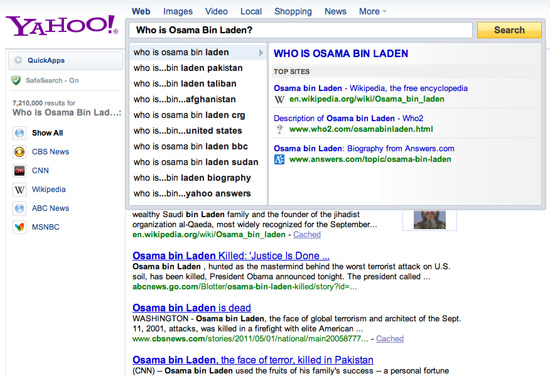Click the 'WHO IS OSAMA BIN LADEN' heading
550x376 pixels.
341,54
